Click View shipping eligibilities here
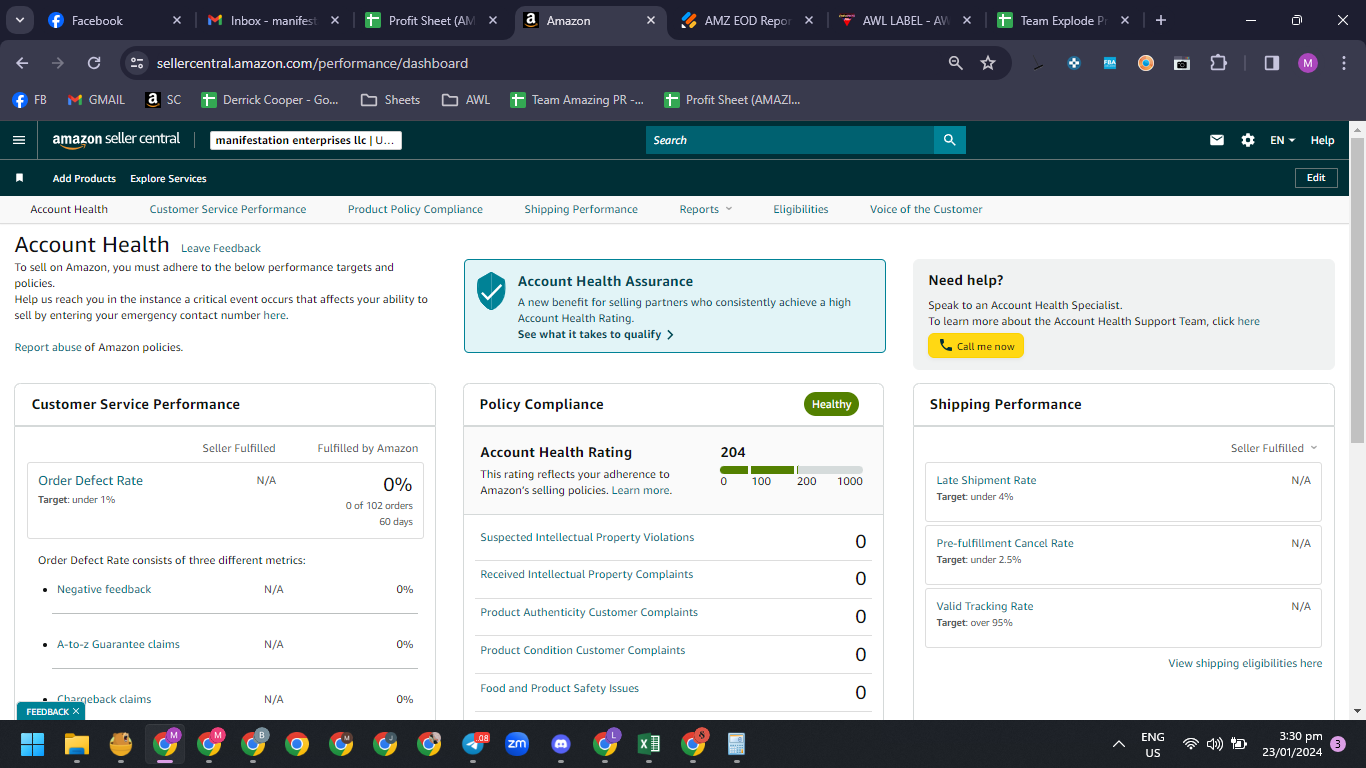 (1245, 663)
